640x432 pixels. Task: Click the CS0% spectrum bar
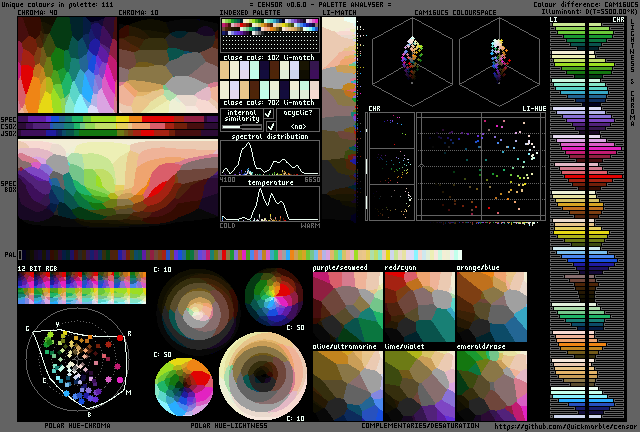(x=118, y=126)
